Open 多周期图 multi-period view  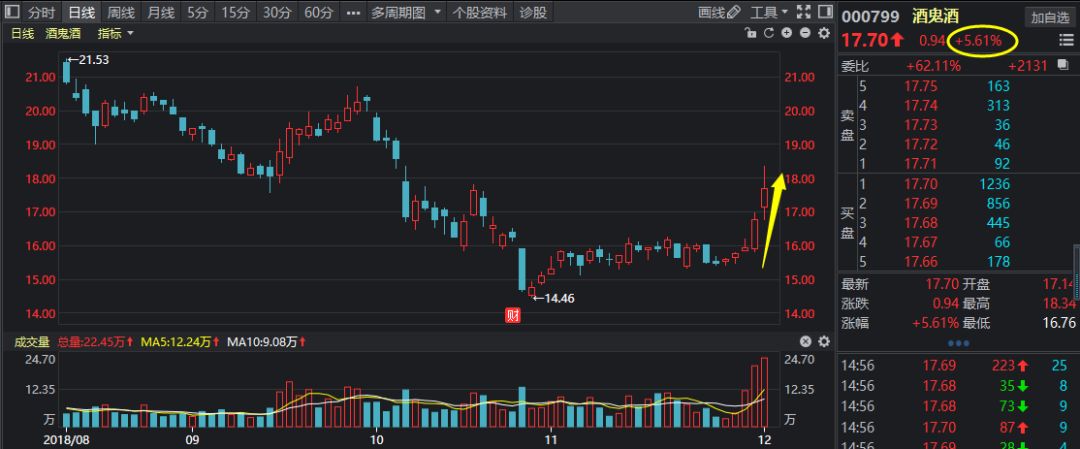click(x=398, y=12)
